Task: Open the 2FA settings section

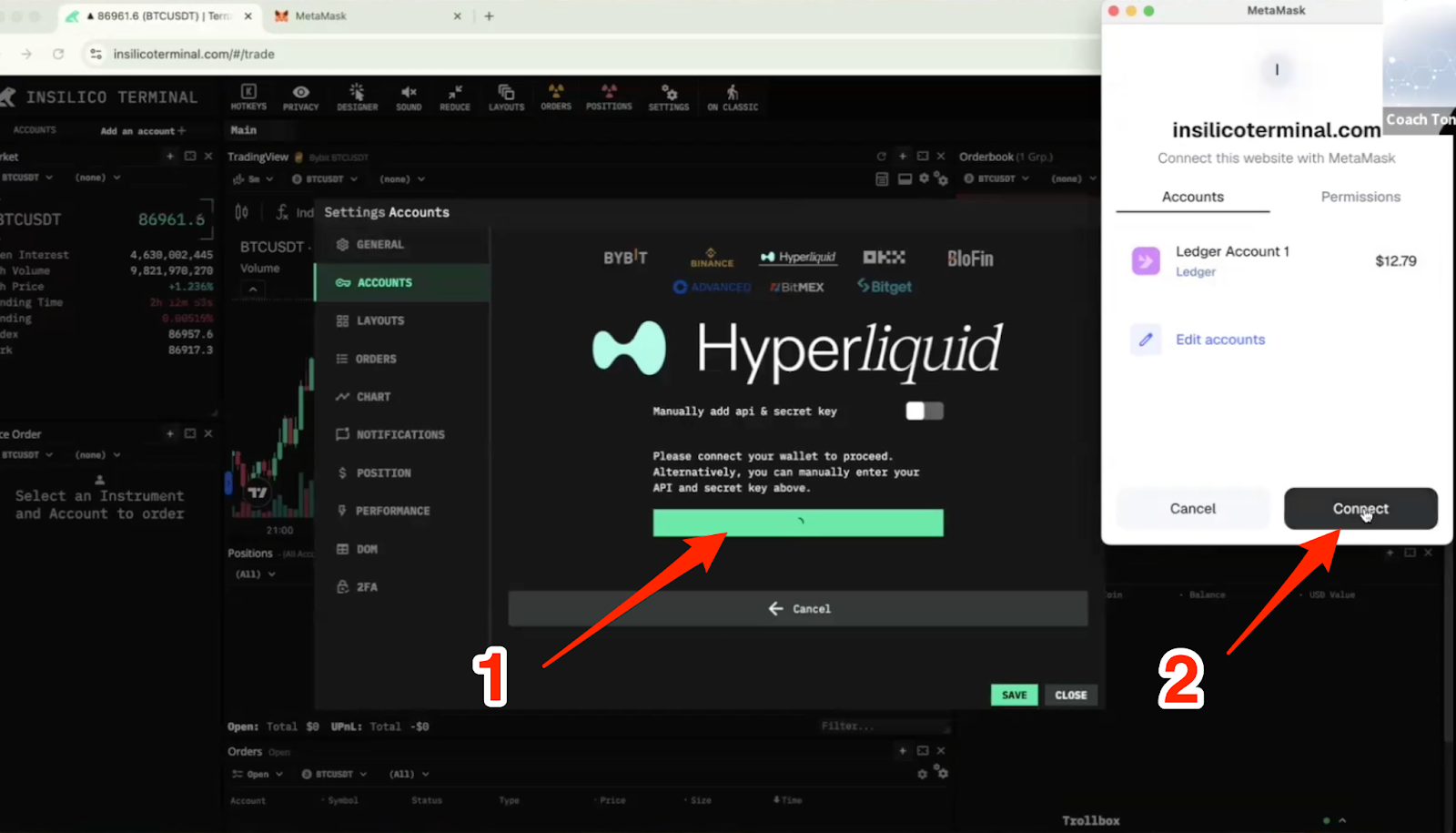Action: tap(402, 587)
